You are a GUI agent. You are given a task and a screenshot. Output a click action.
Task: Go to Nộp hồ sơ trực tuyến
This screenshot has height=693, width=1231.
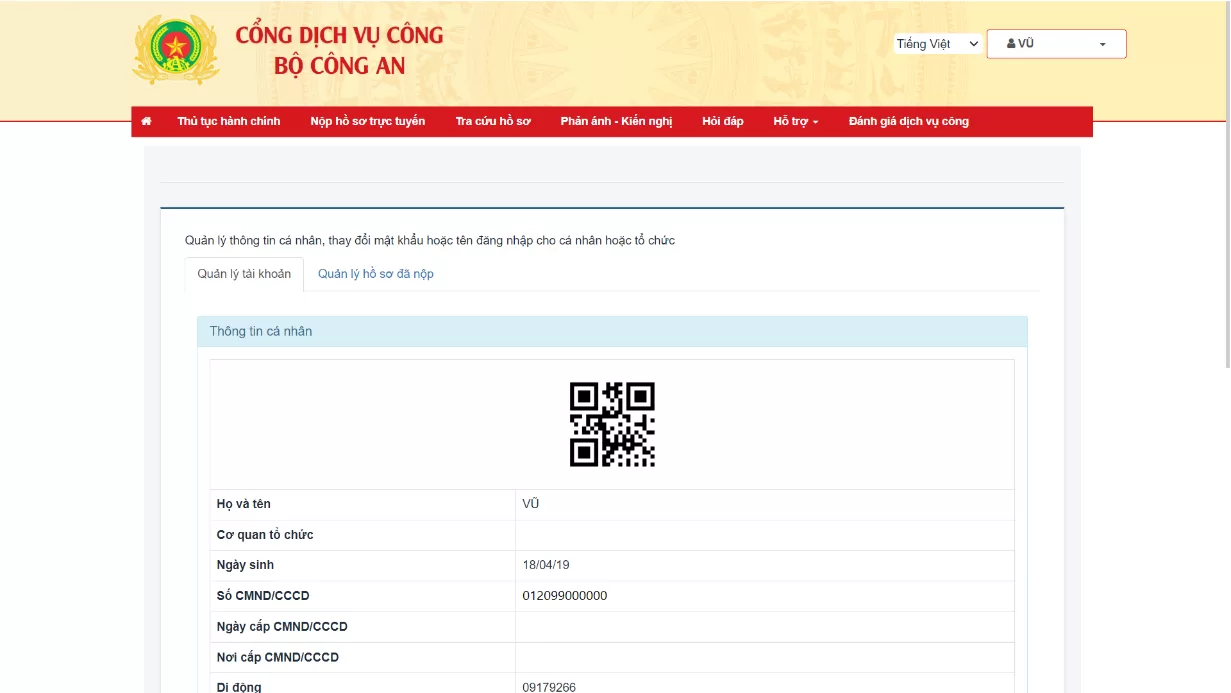368,121
